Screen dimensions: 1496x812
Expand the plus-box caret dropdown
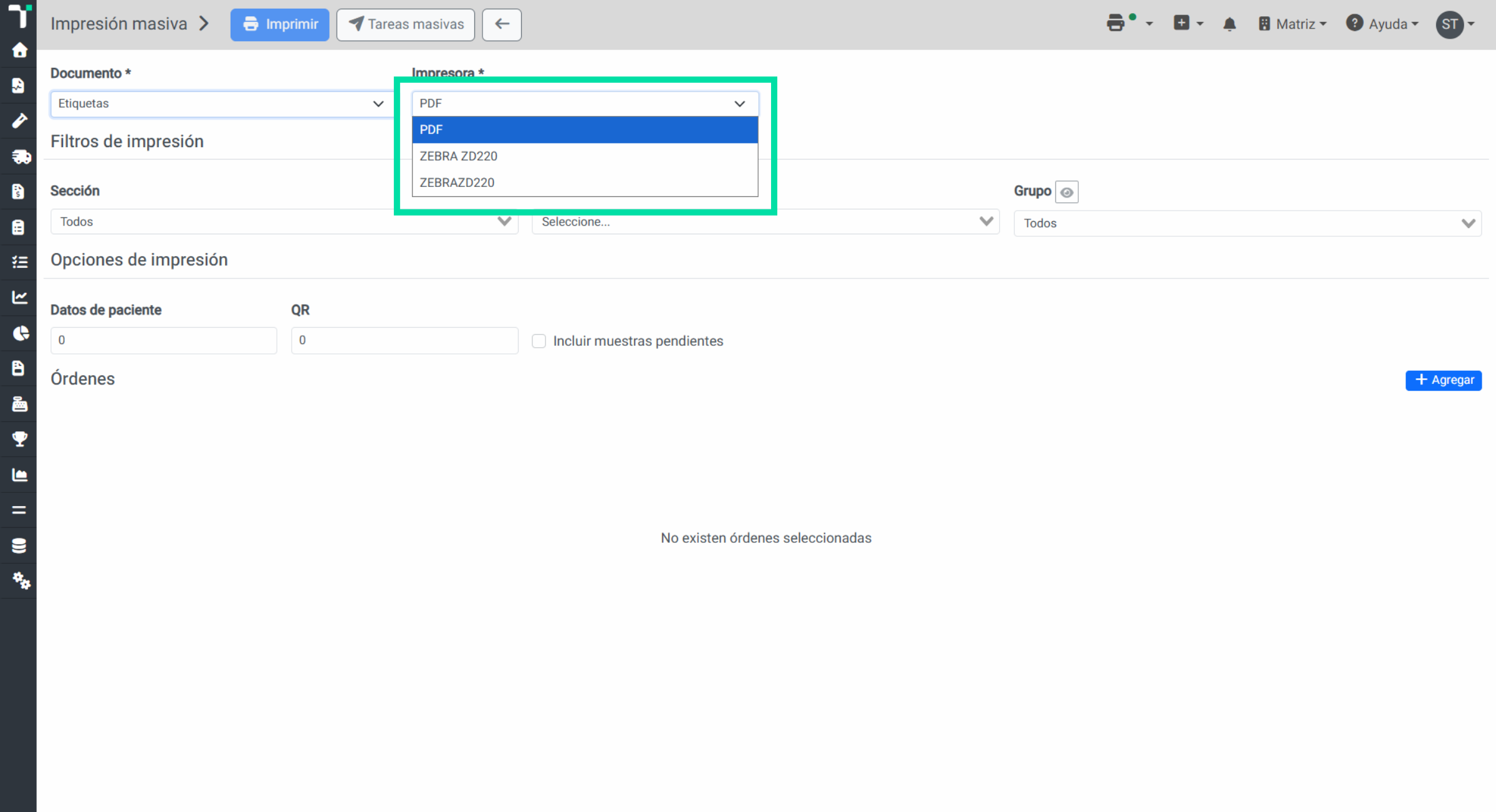pyautogui.click(x=1200, y=24)
